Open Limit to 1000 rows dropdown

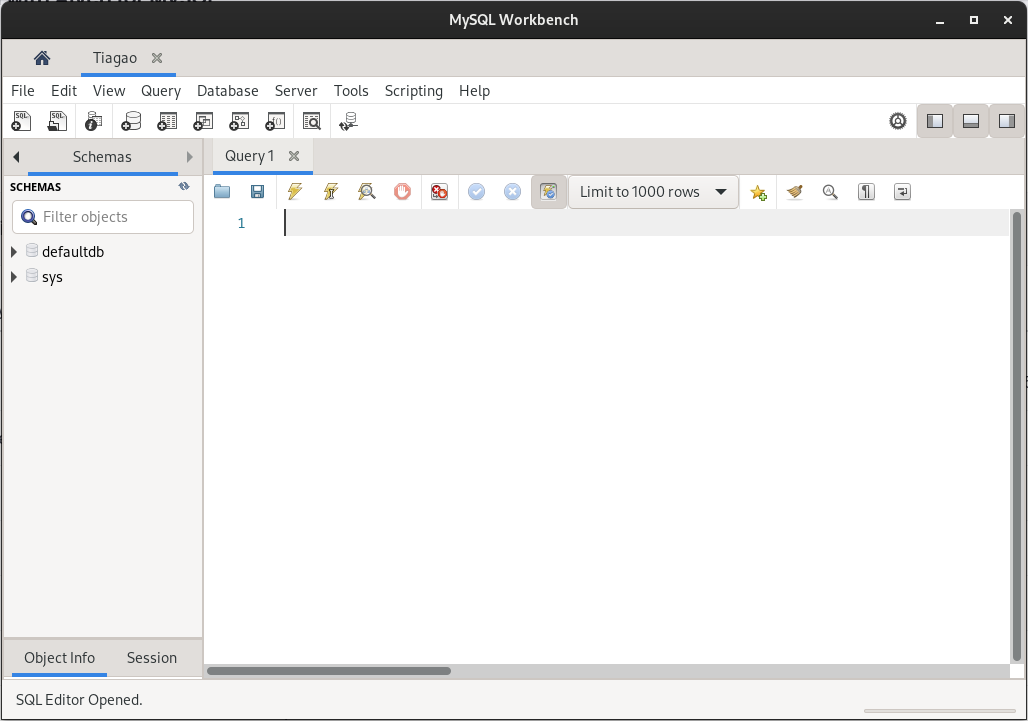[x=653, y=192]
